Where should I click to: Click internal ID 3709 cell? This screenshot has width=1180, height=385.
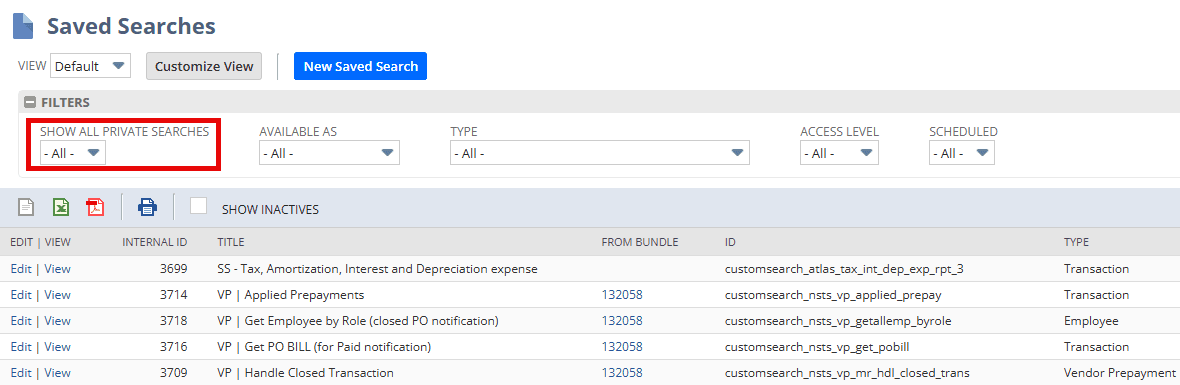tap(174, 373)
